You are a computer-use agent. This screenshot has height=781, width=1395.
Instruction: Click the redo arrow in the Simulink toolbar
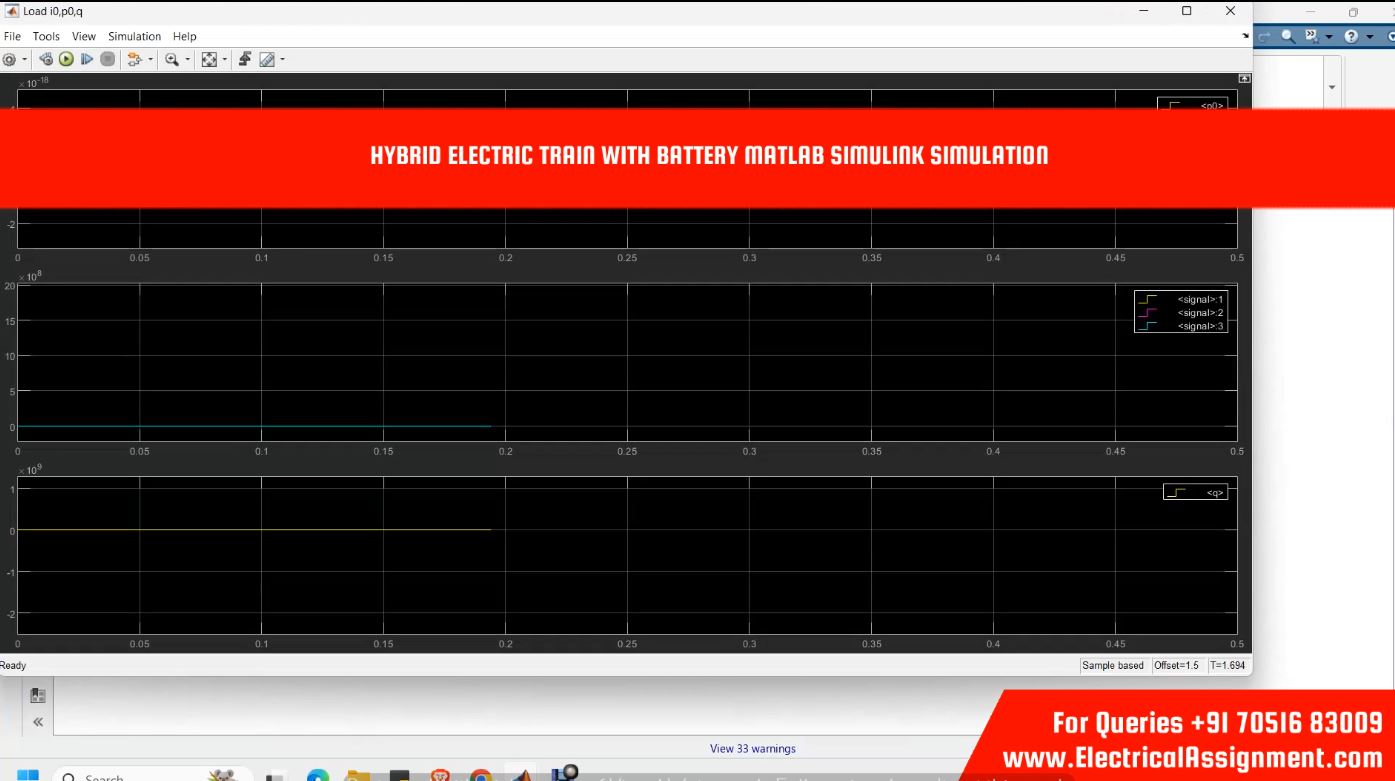coord(1264,36)
